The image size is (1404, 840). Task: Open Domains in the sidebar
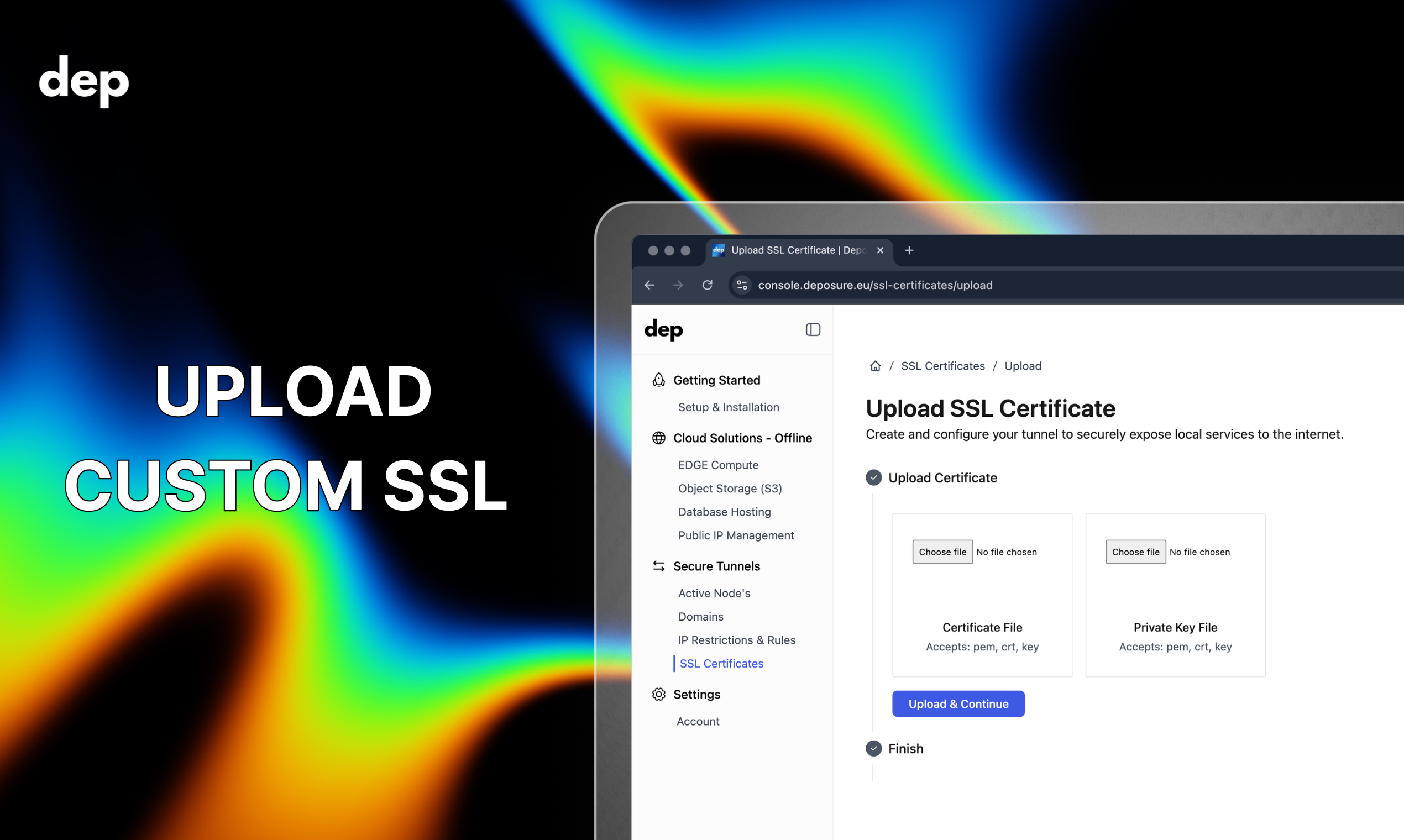tap(701, 616)
